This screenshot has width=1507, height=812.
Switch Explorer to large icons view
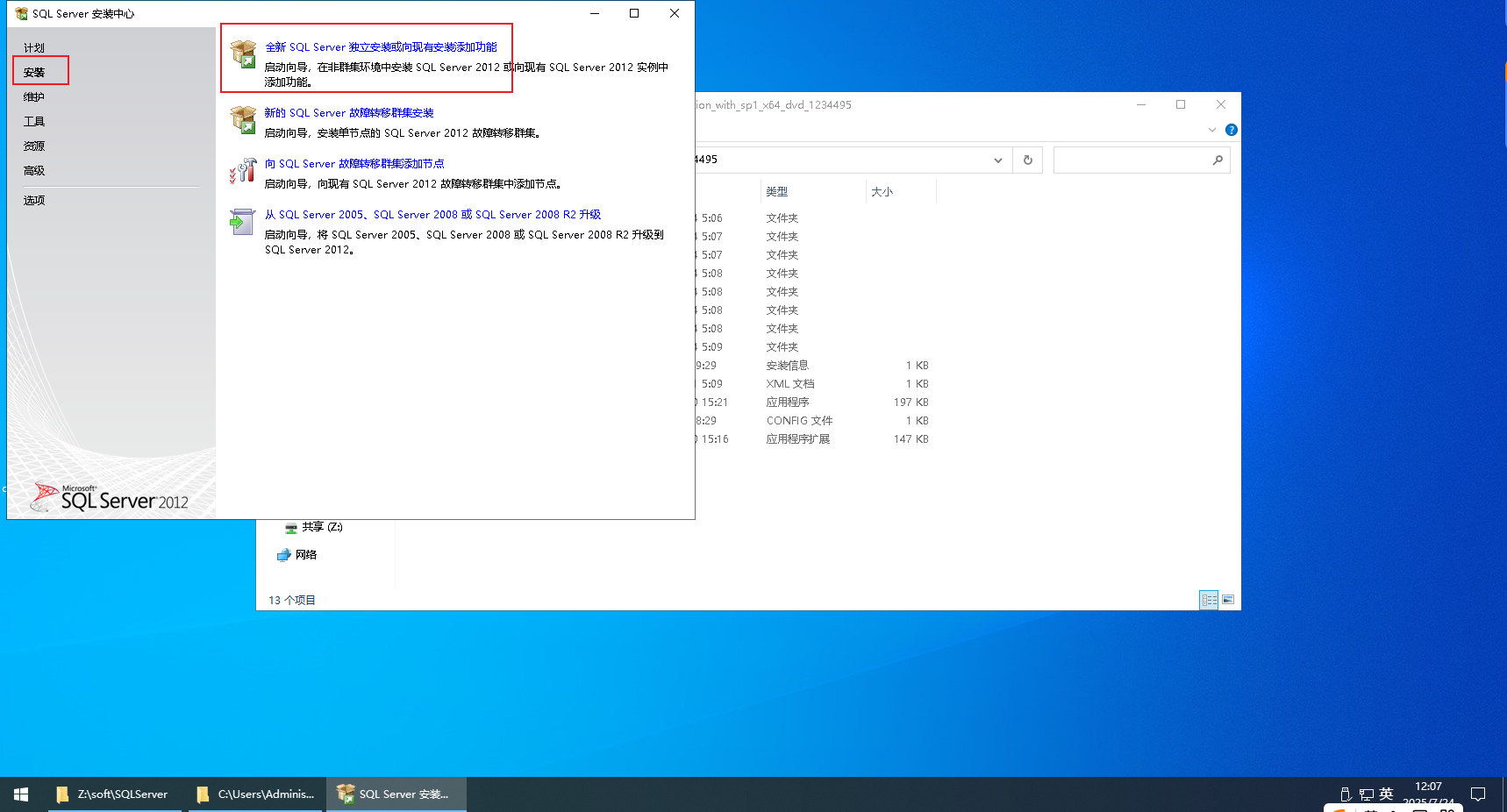[1228, 600]
